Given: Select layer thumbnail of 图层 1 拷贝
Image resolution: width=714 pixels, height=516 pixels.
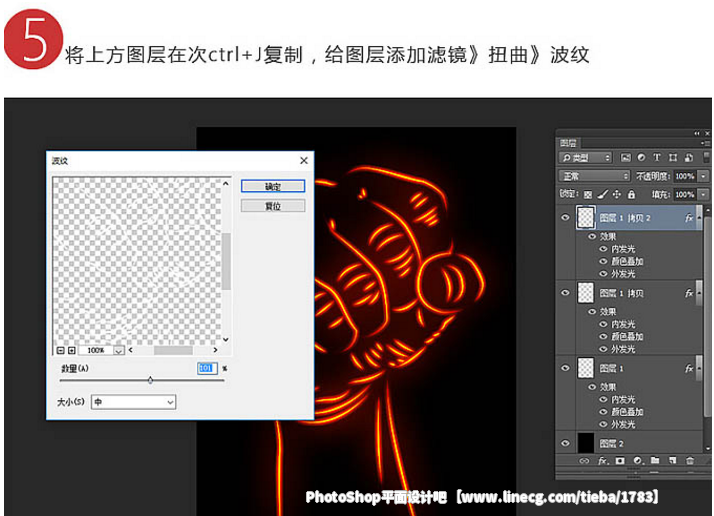Looking at the screenshot, I should (586, 293).
